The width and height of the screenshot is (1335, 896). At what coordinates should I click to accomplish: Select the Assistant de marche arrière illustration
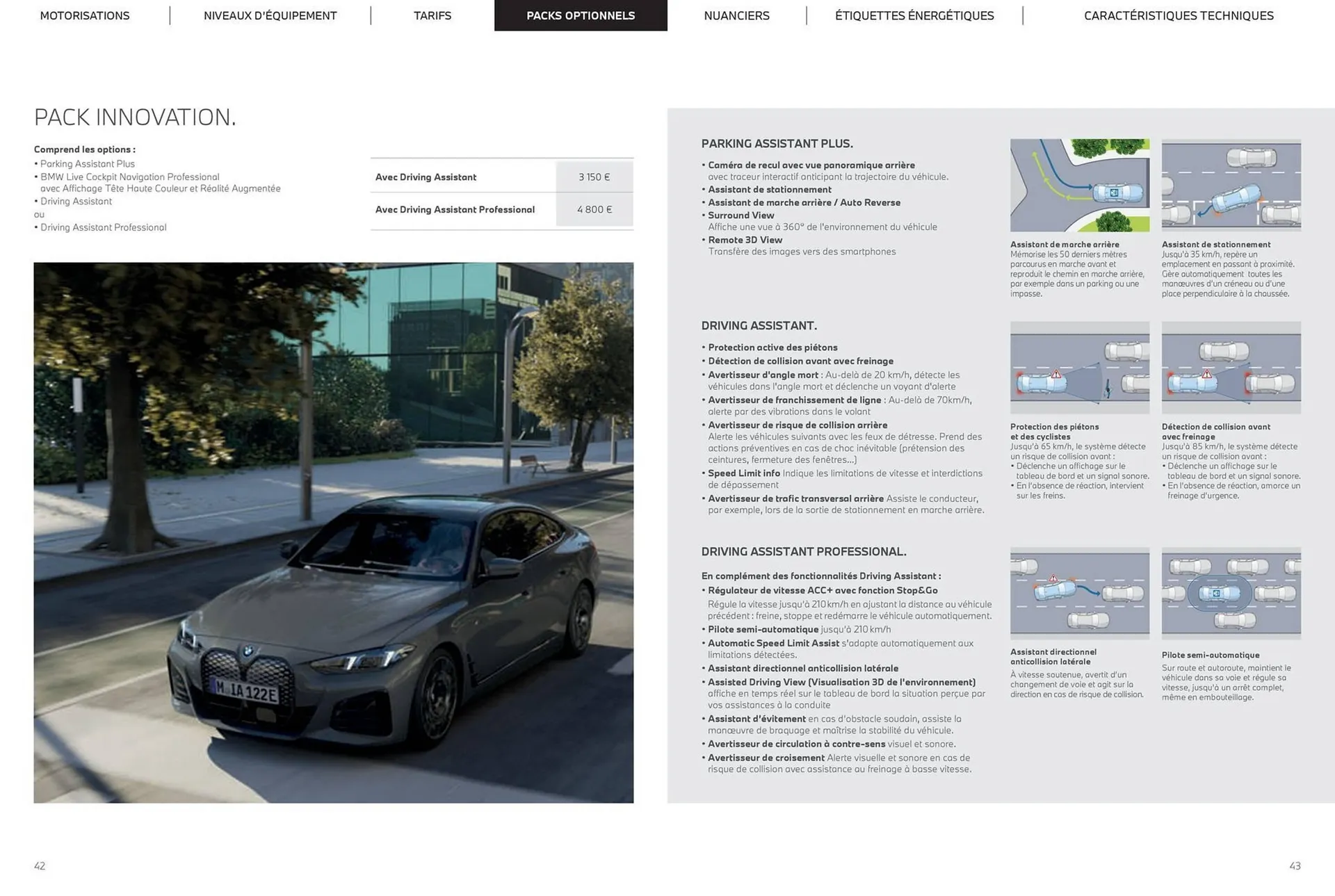click(x=1080, y=184)
